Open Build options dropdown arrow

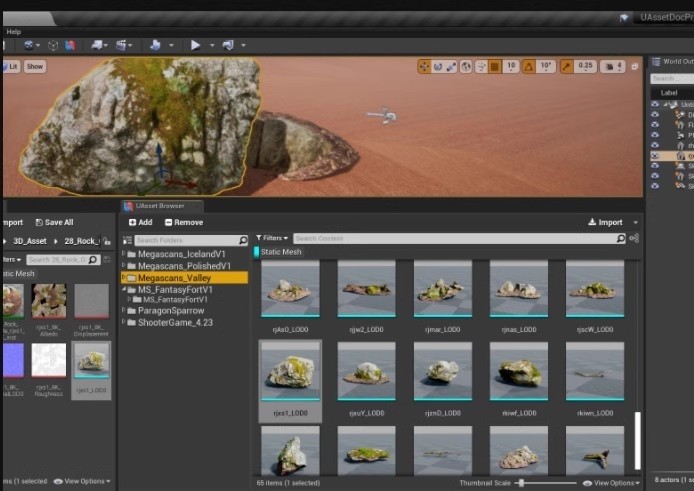[x=171, y=45]
